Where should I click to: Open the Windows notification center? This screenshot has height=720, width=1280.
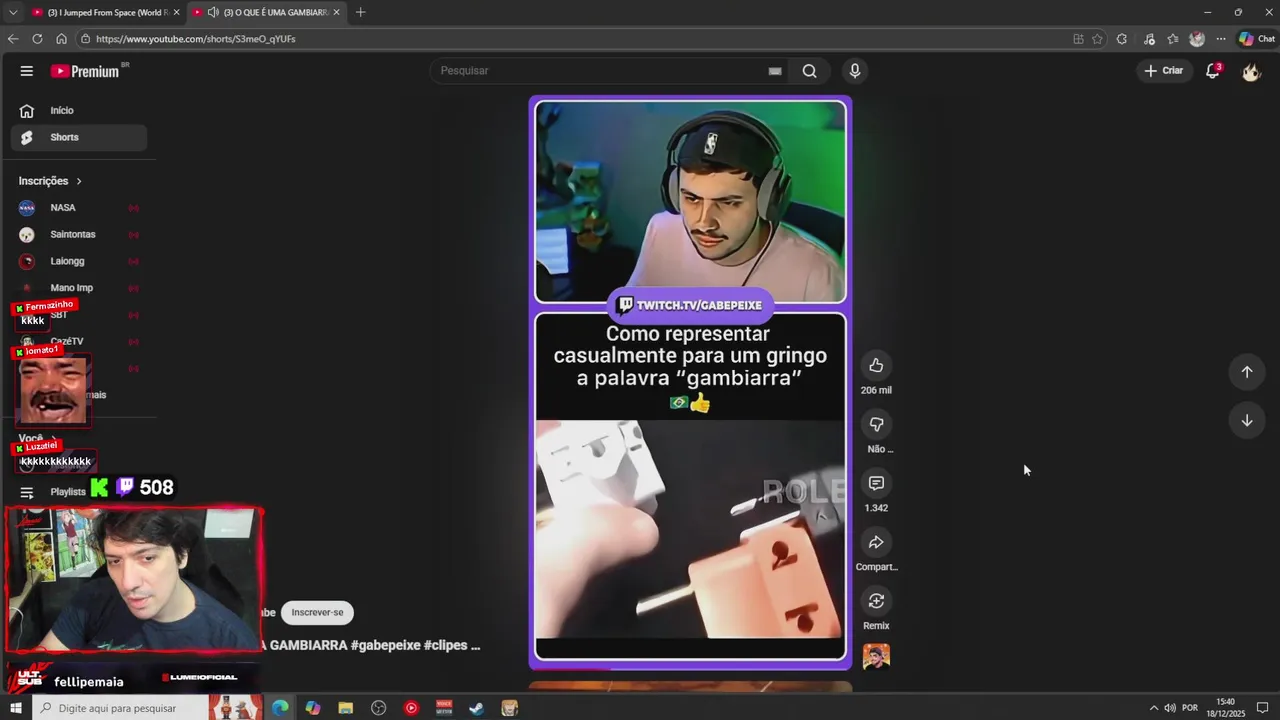click(1263, 708)
